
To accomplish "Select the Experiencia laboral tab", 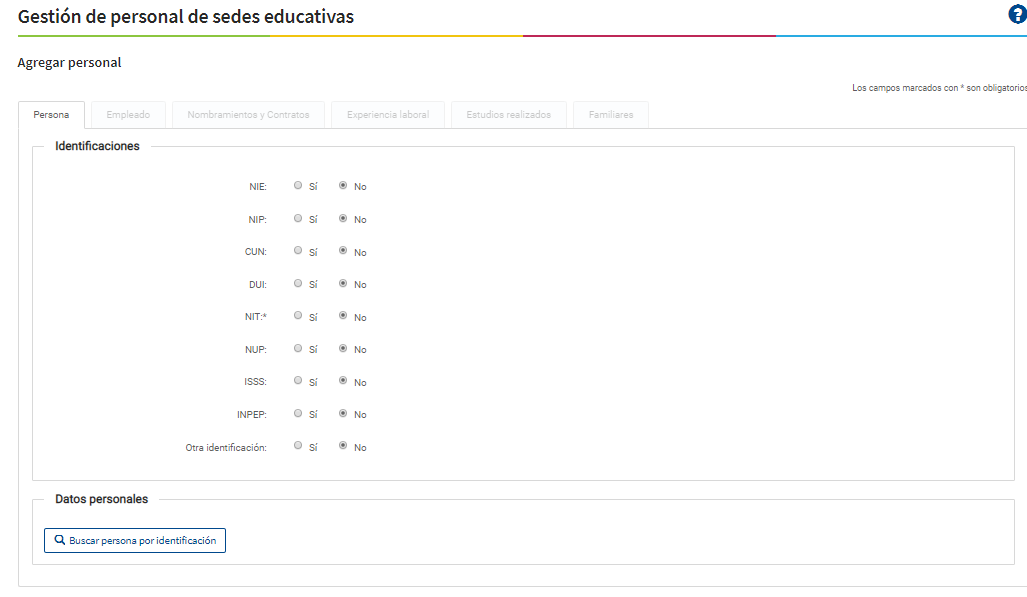I will click(388, 115).
